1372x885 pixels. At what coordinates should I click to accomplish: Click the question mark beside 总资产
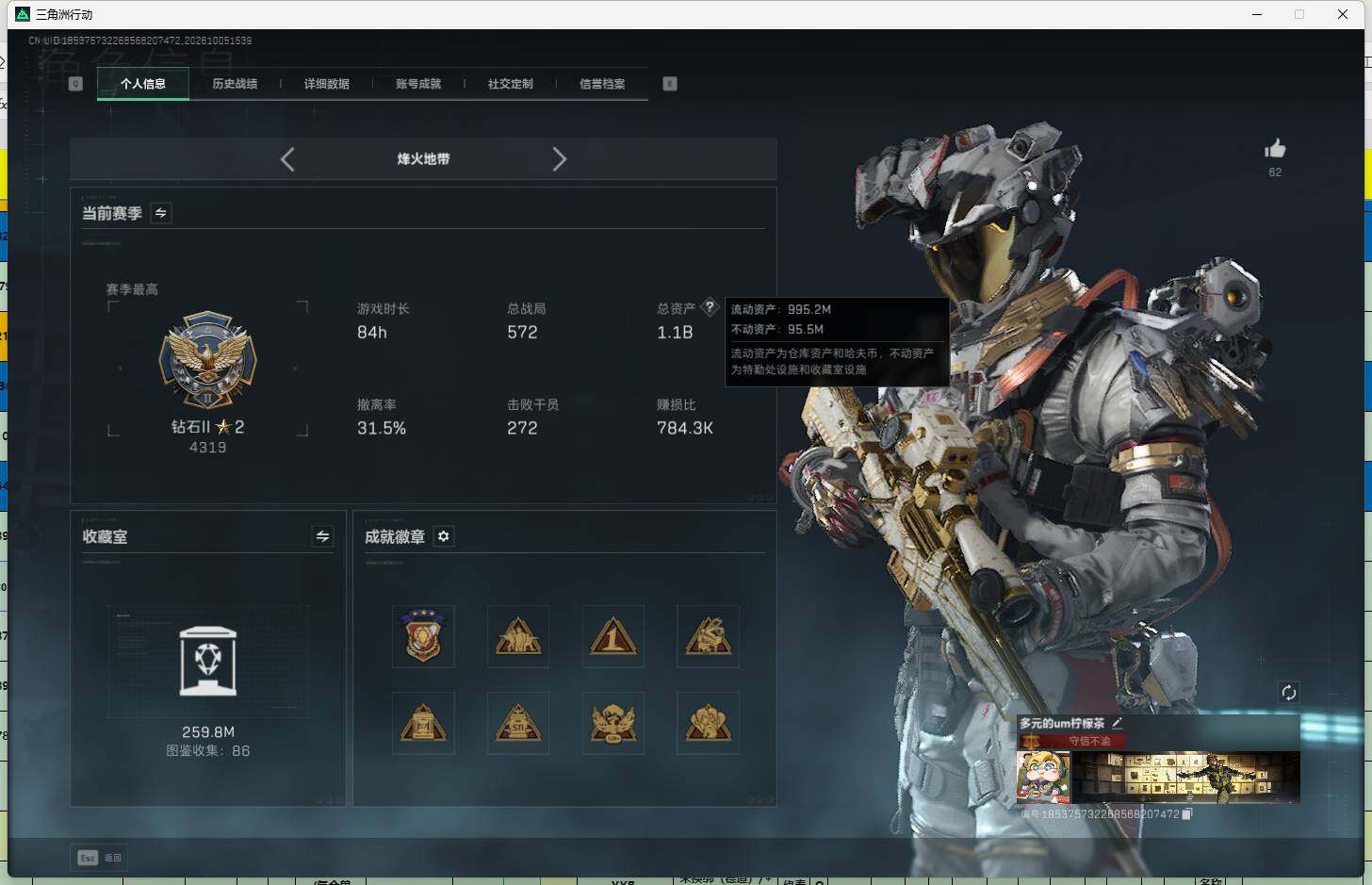tap(710, 307)
